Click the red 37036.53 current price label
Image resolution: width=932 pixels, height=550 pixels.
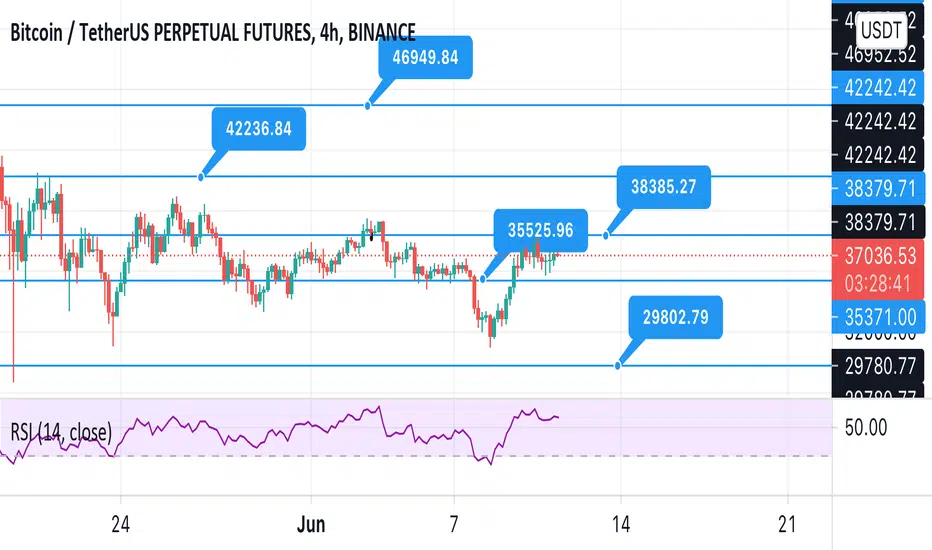[x=880, y=256]
